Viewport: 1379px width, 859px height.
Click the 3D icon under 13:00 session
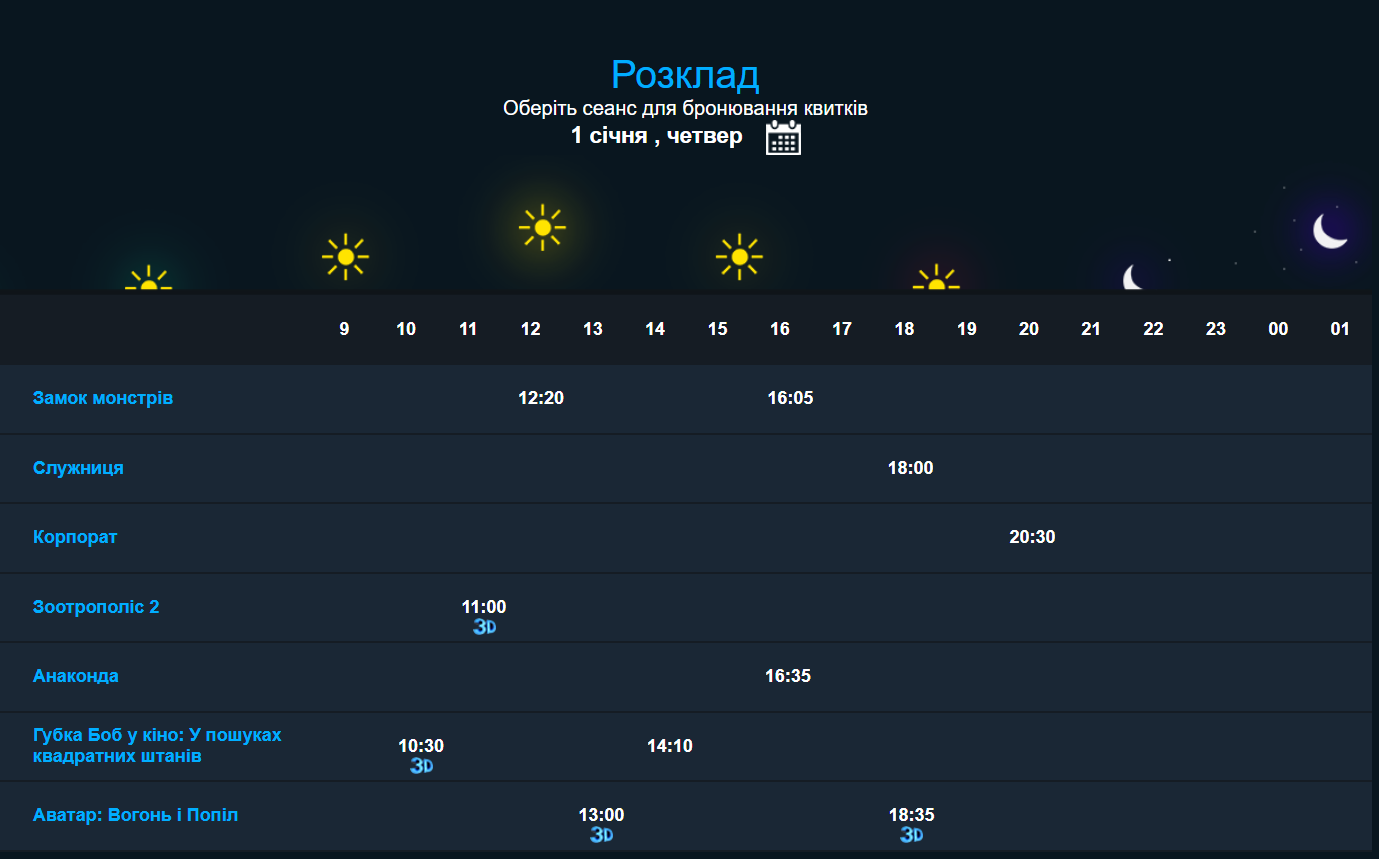click(x=601, y=835)
